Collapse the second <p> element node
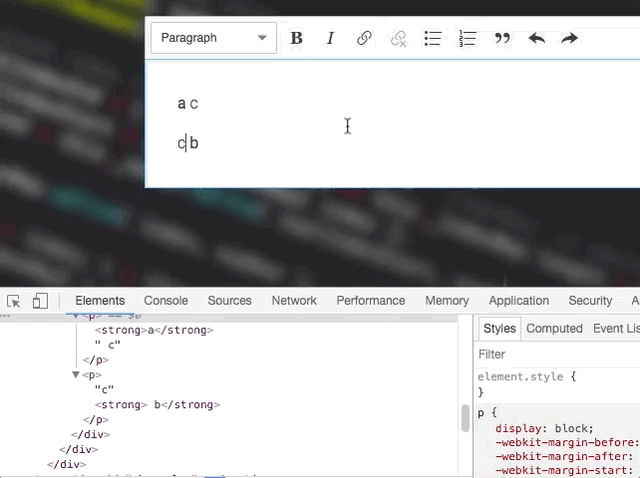640x478 pixels. (x=76, y=375)
